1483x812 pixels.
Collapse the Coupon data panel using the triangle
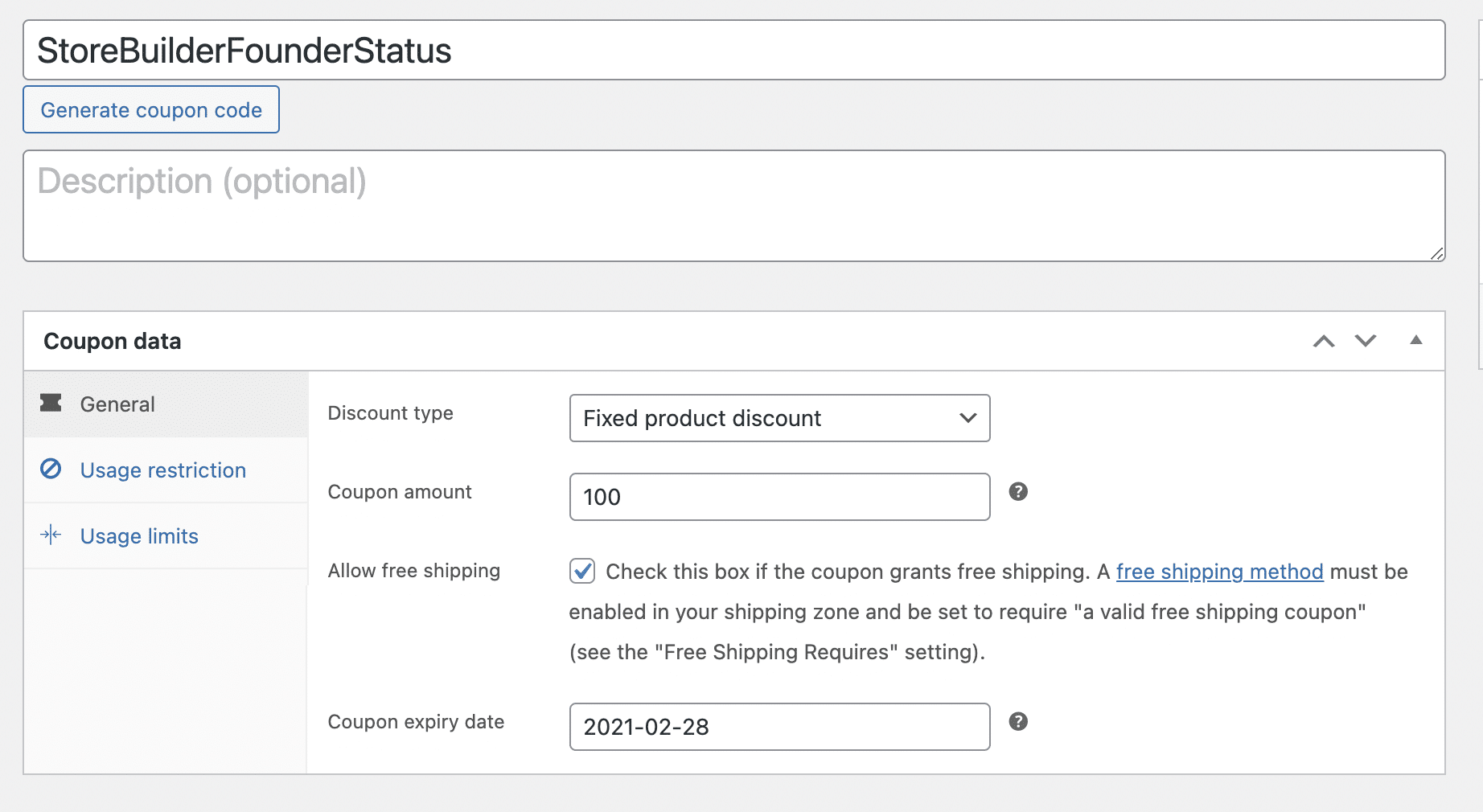pos(1416,340)
